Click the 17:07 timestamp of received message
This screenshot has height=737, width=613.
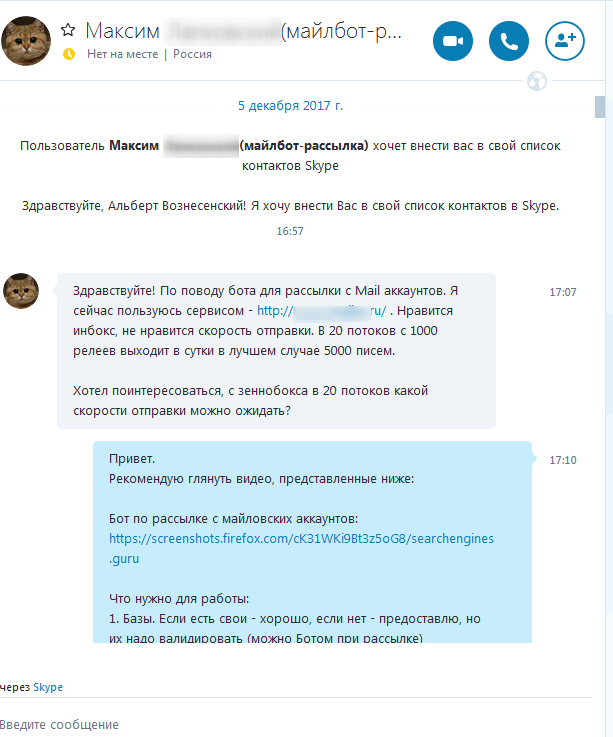[x=563, y=292]
